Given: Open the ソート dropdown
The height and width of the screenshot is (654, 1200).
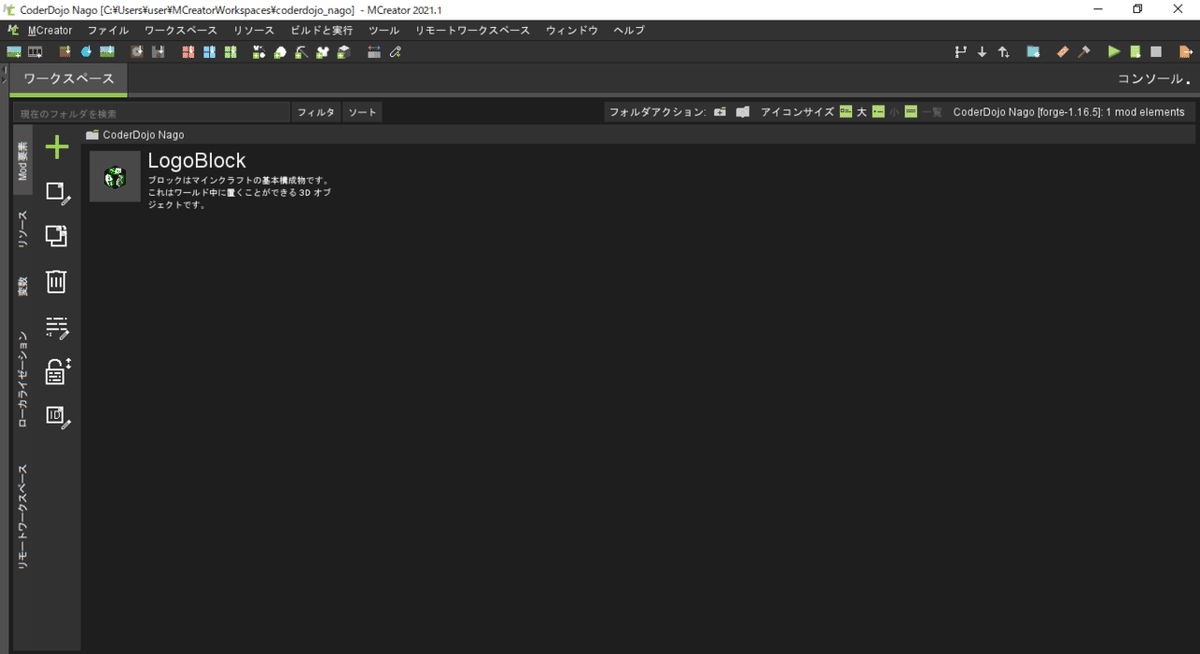Looking at the screenshot, I should click(x=361, y=112).
